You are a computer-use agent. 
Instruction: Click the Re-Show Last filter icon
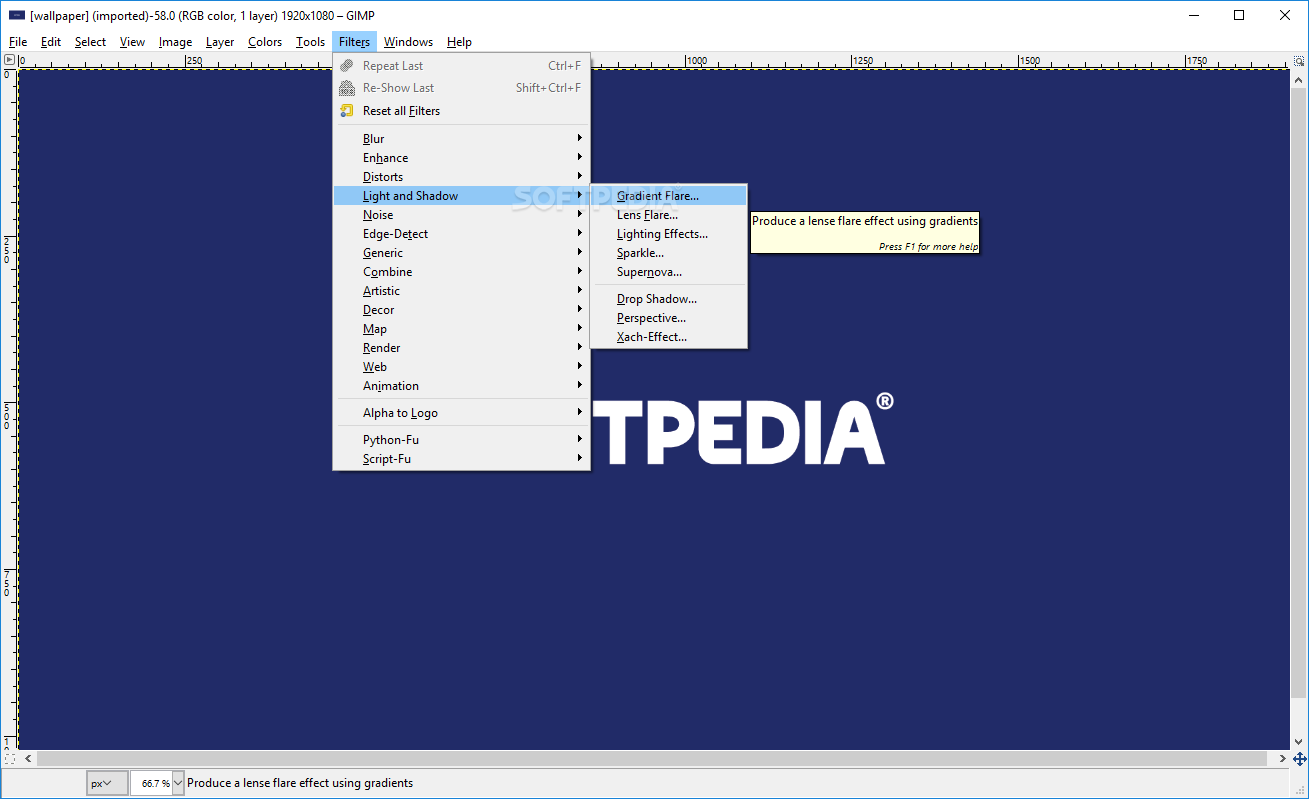(x=347, y=88)
